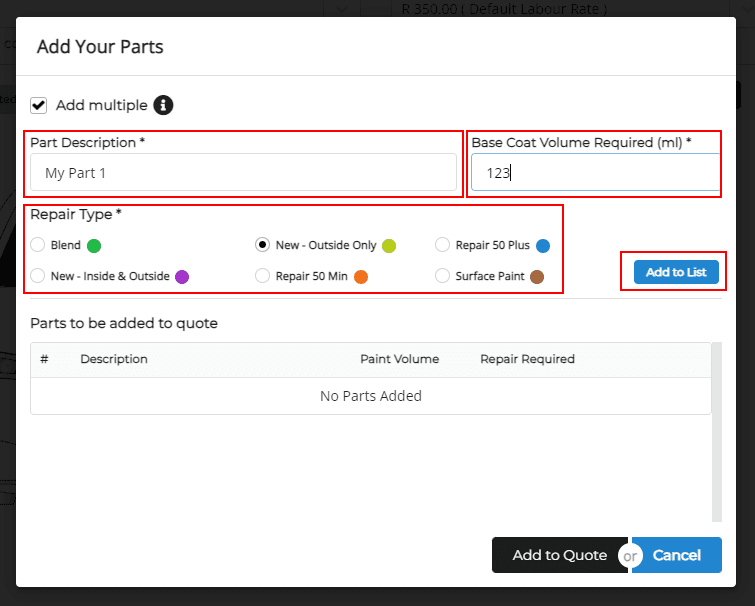Choose the New - Outside Only radio button
Image resolution: width=755 pixels, height=606 pixels.
click(x=263, y=245)
